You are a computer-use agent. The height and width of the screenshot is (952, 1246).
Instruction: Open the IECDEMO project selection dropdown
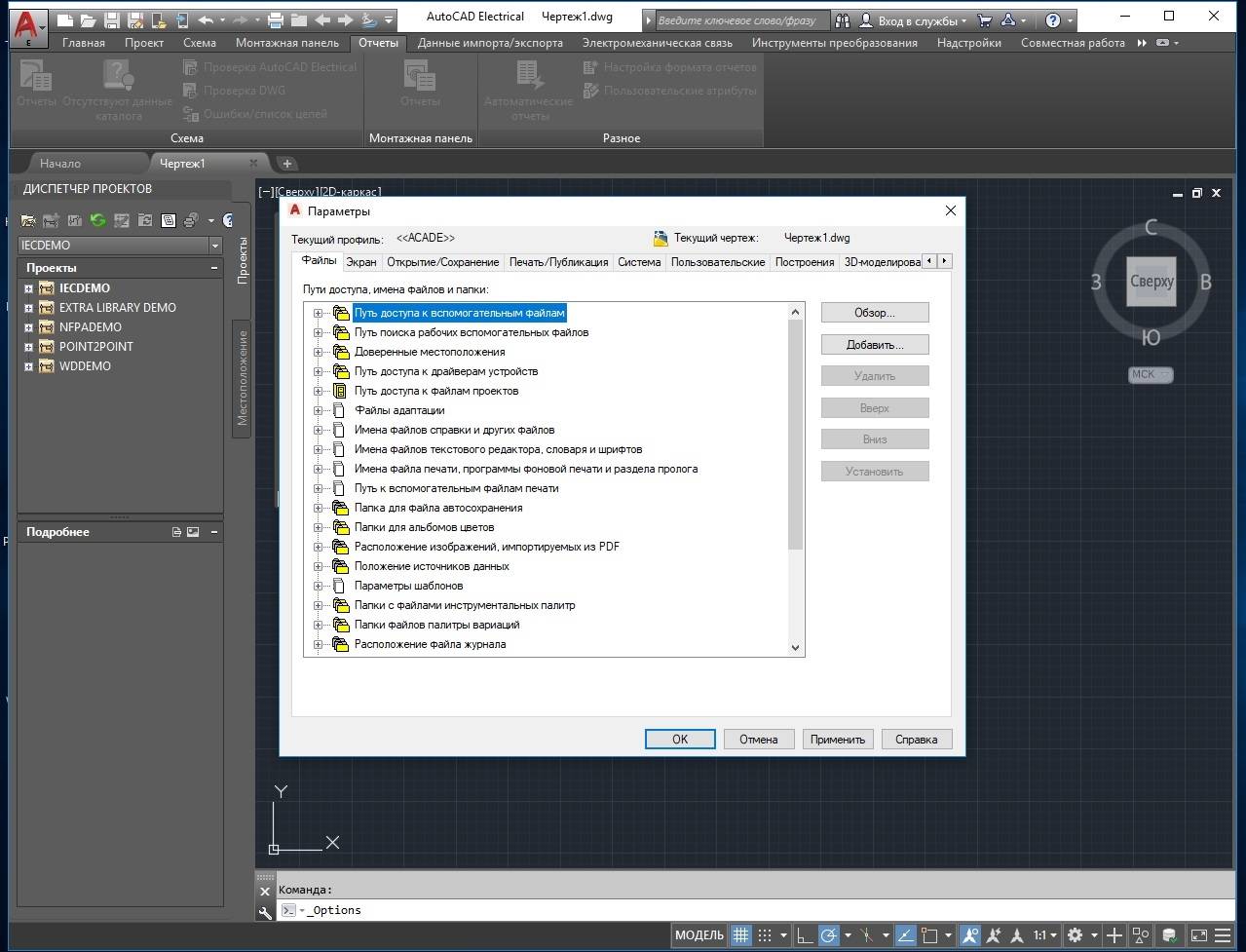(x=215, y=246)
